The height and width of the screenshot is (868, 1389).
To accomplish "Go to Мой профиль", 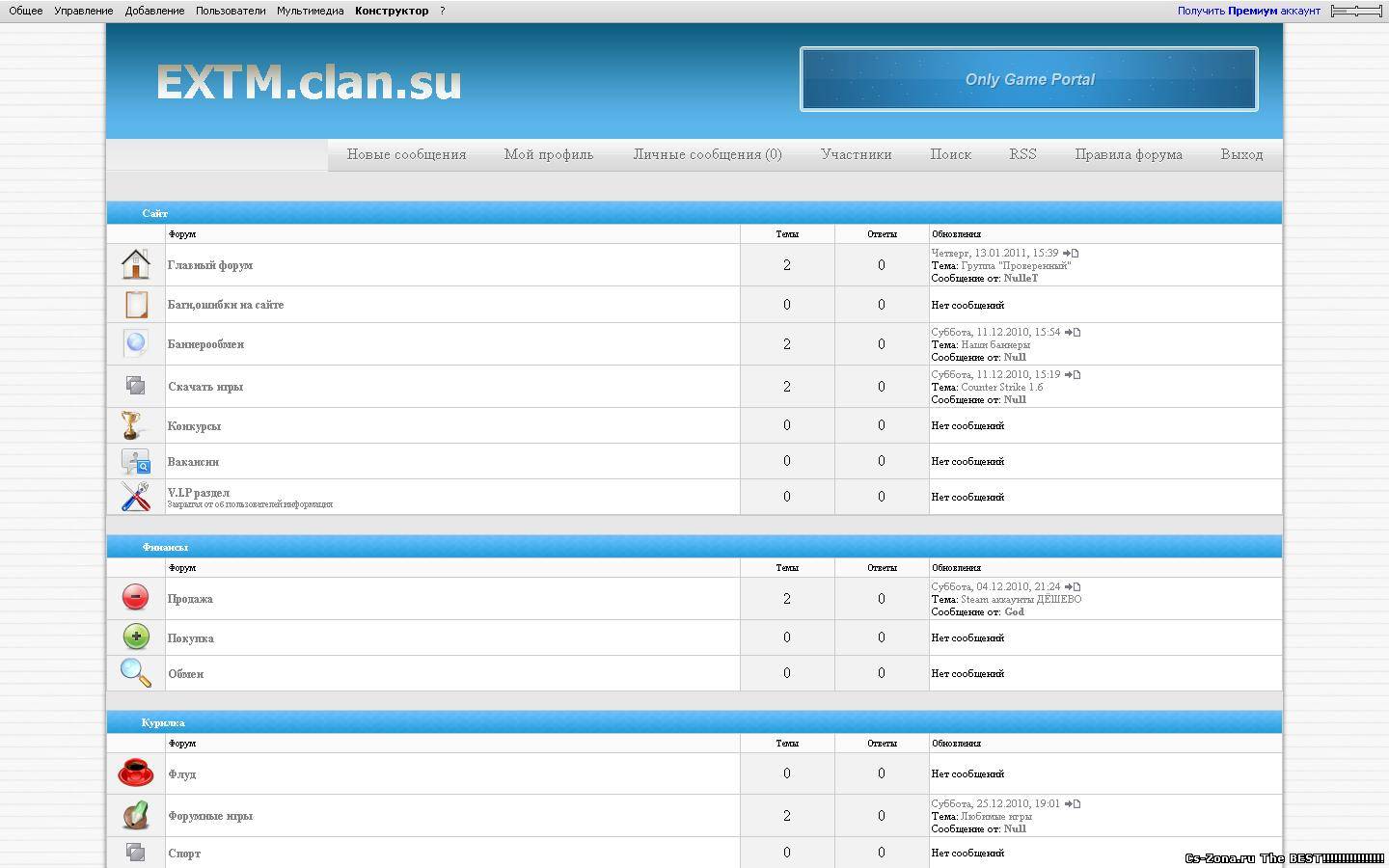I will 548,154.
